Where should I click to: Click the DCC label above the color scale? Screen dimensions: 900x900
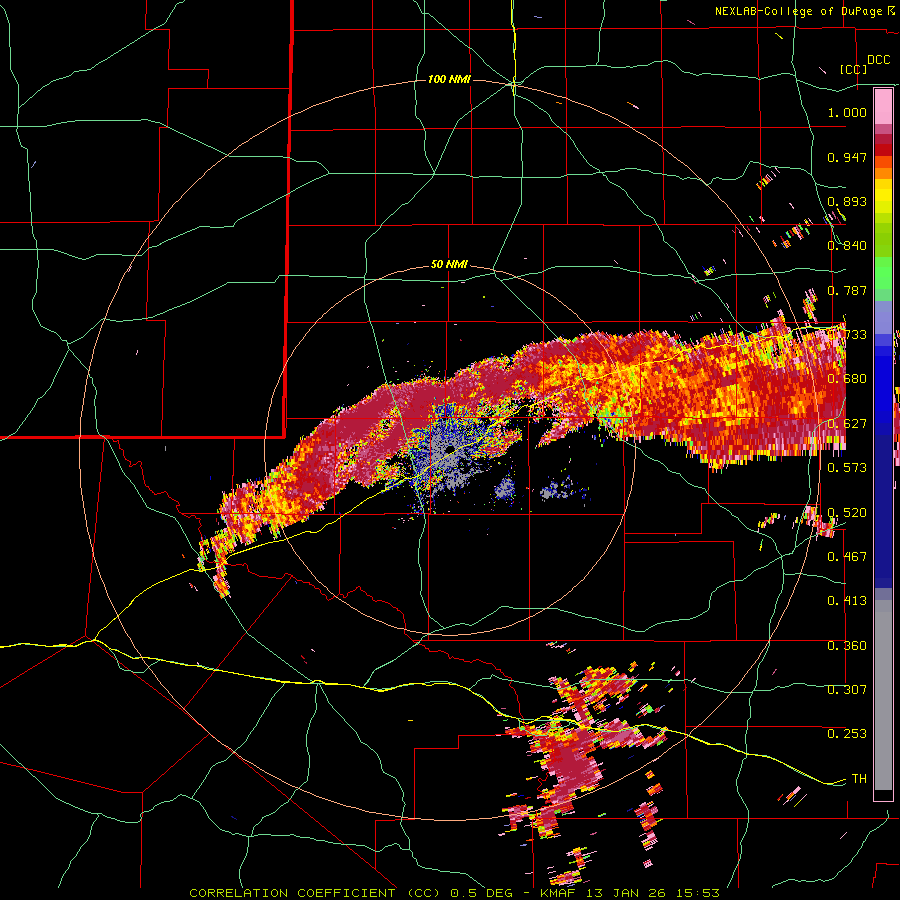pyautogui.click(x=878, y=60)
